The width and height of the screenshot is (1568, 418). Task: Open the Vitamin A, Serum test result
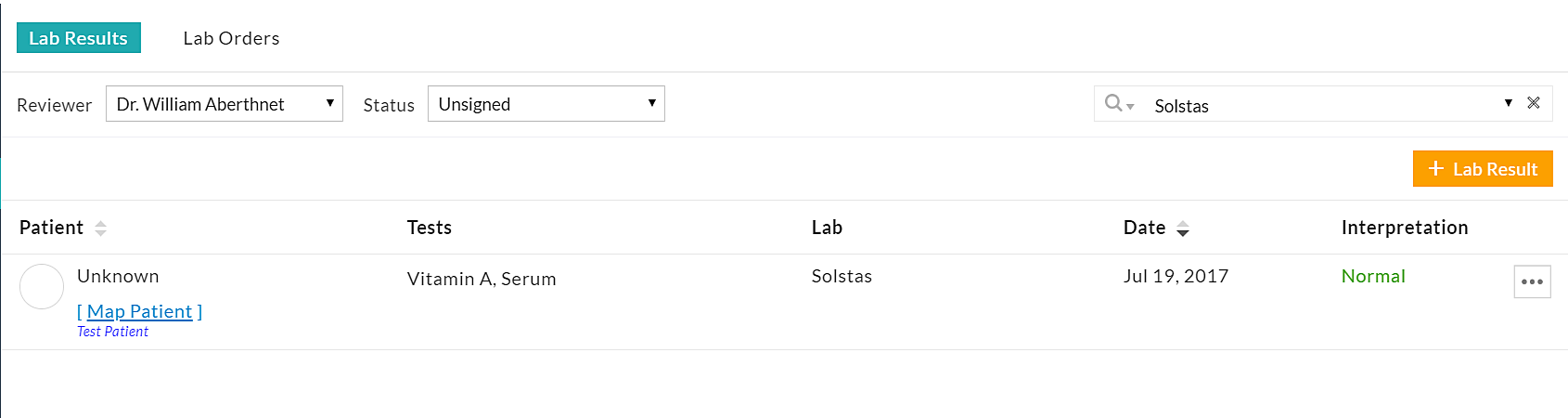[482, 279]
